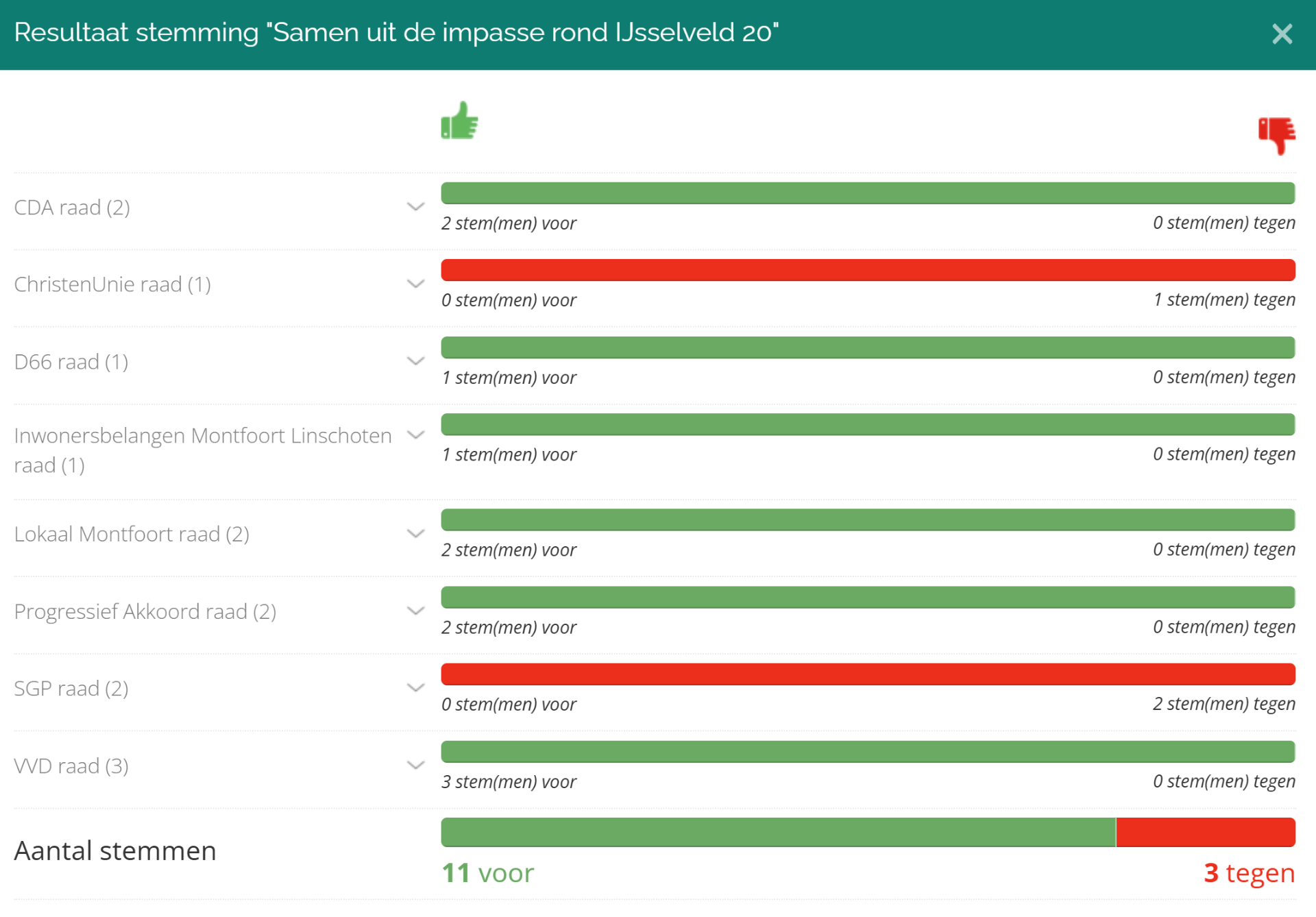Click the red ChristenUnie vote bar
The width and height of the screenshot is (1316, 917).
tap(868, 270)
